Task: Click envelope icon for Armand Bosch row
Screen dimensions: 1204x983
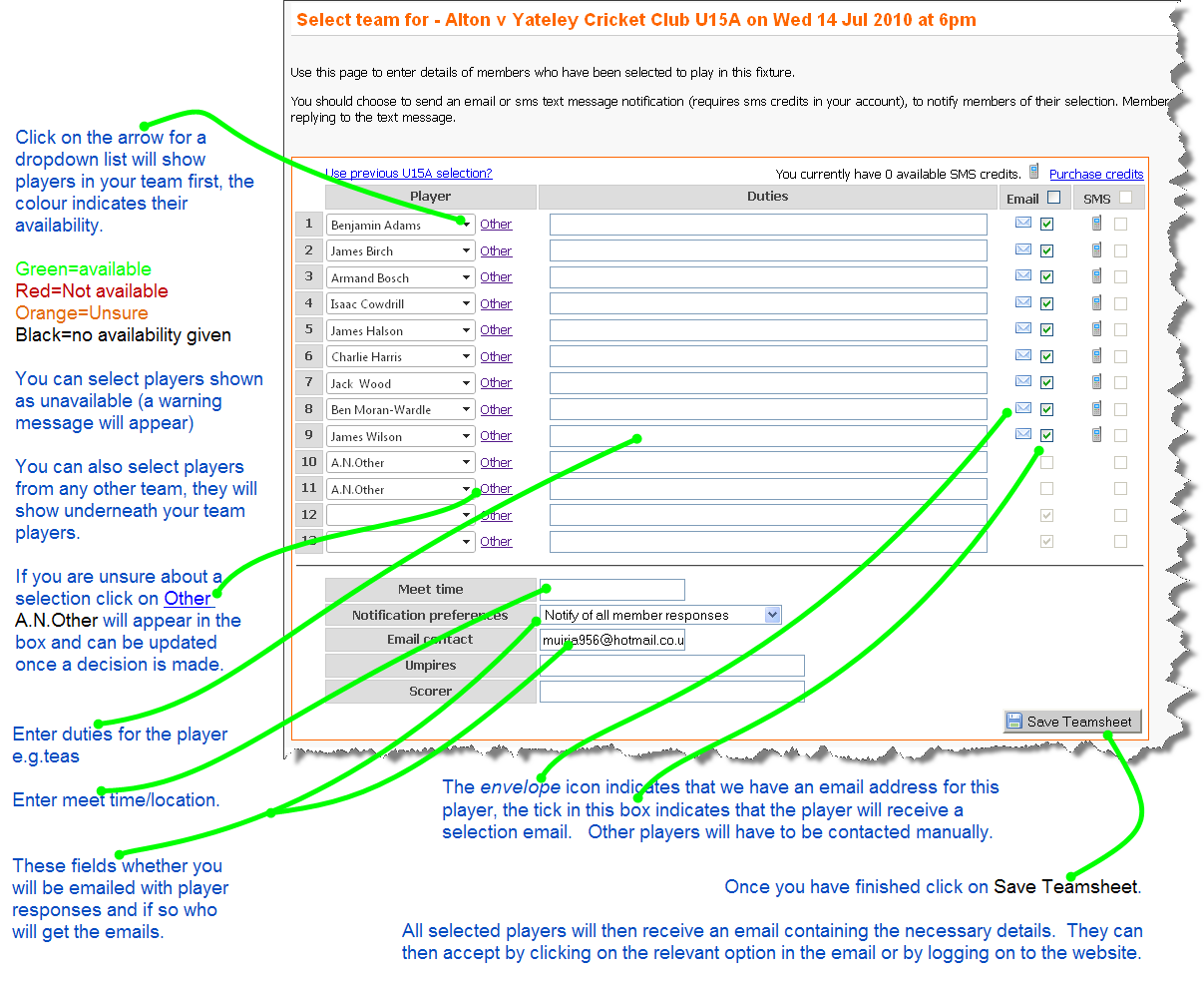Action: (1022, 275)
